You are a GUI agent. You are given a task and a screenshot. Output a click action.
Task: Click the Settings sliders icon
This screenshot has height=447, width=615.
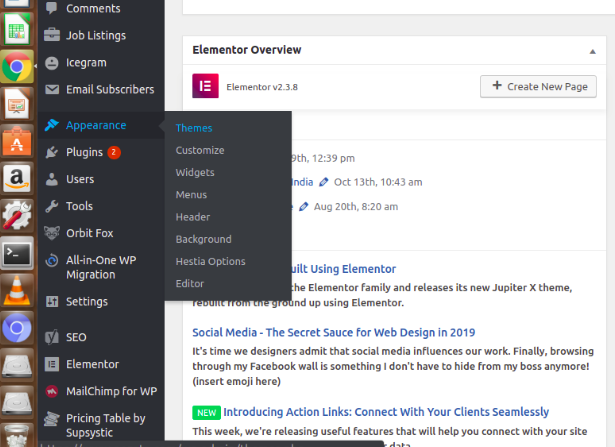pos(51,302)
